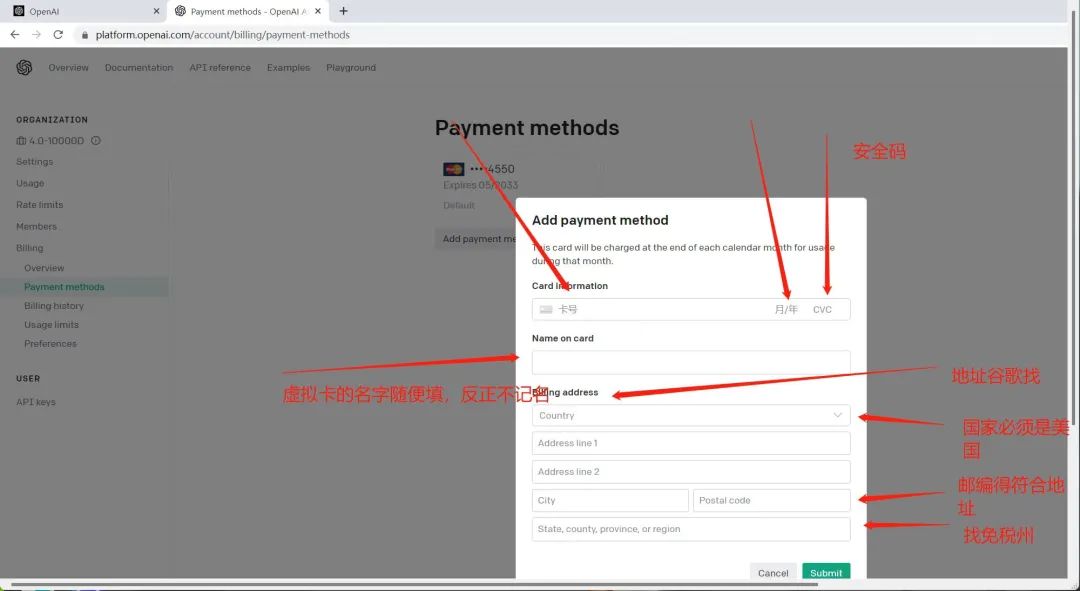Click the Name on card field
Screen dimensions: 1080x591
pos(691,362)
